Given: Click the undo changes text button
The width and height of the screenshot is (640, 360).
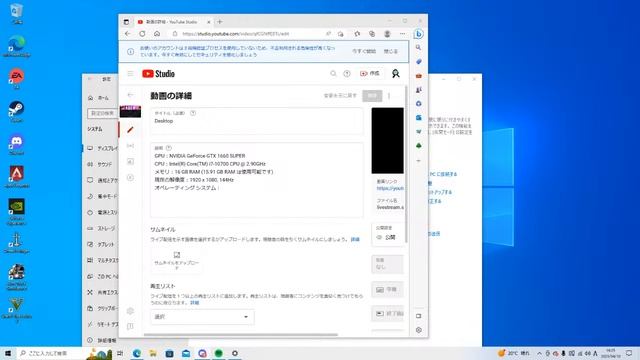Looking at the screenshot, I should tap(340, 96).
